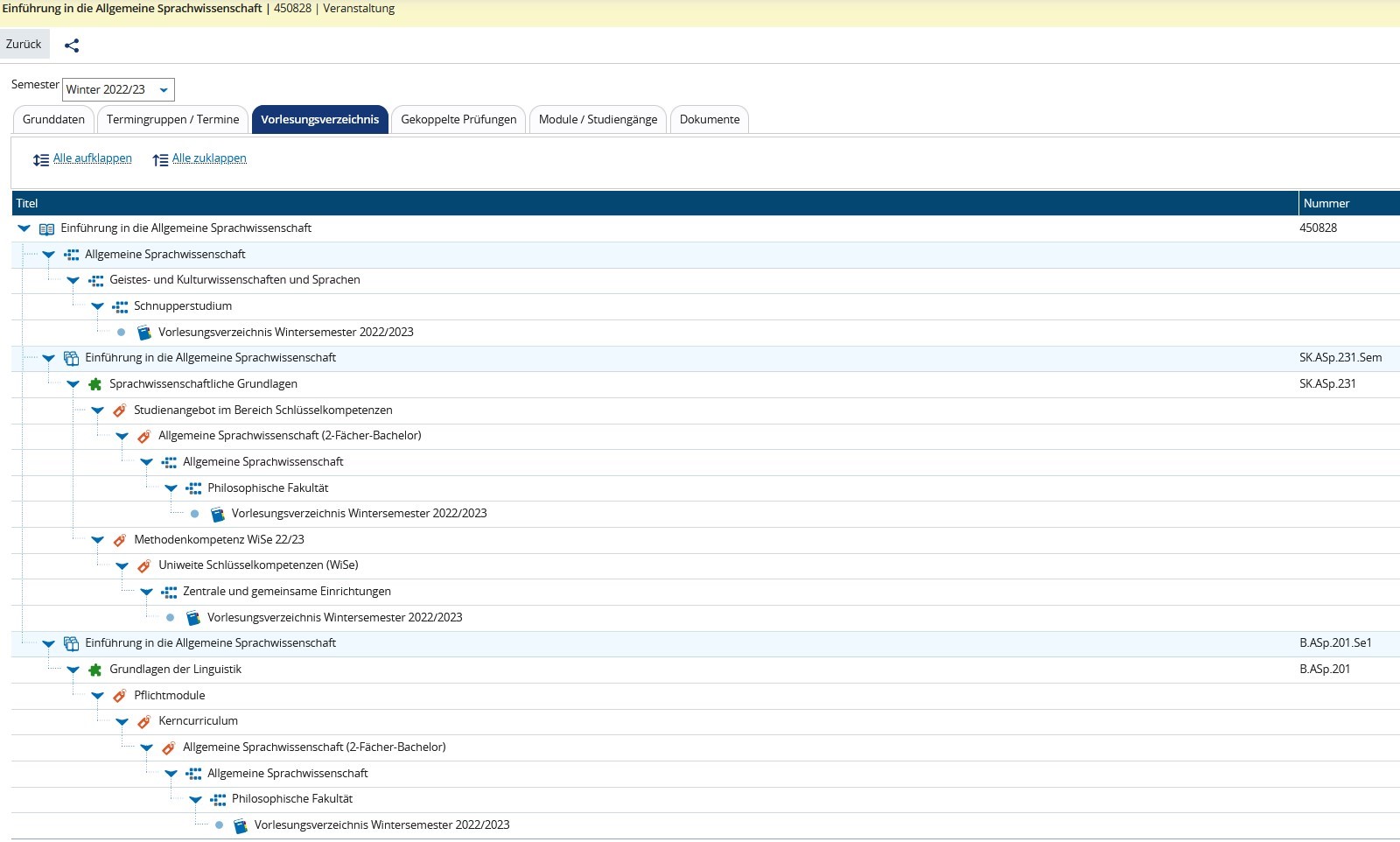Select the Vorlesungsverzeichnis Wintersemester 2022/2023 entry under Schnupperstudium

(285, 333)
